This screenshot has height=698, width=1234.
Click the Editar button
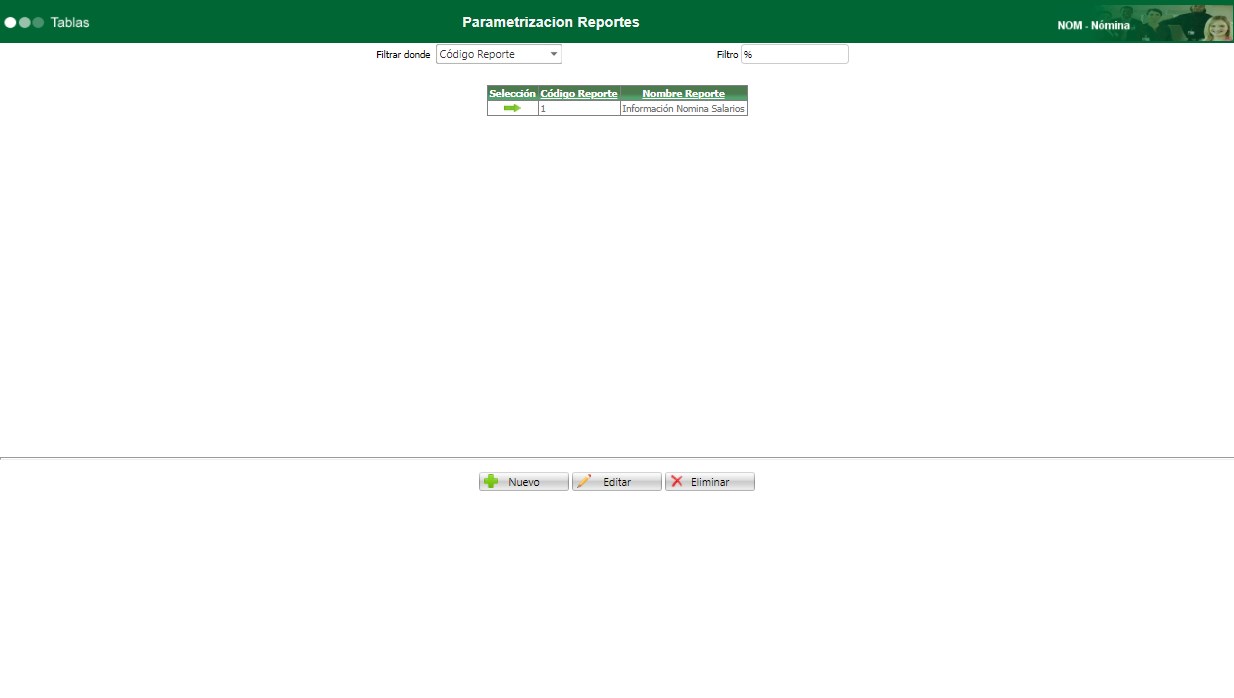click(x=617, y=482)
